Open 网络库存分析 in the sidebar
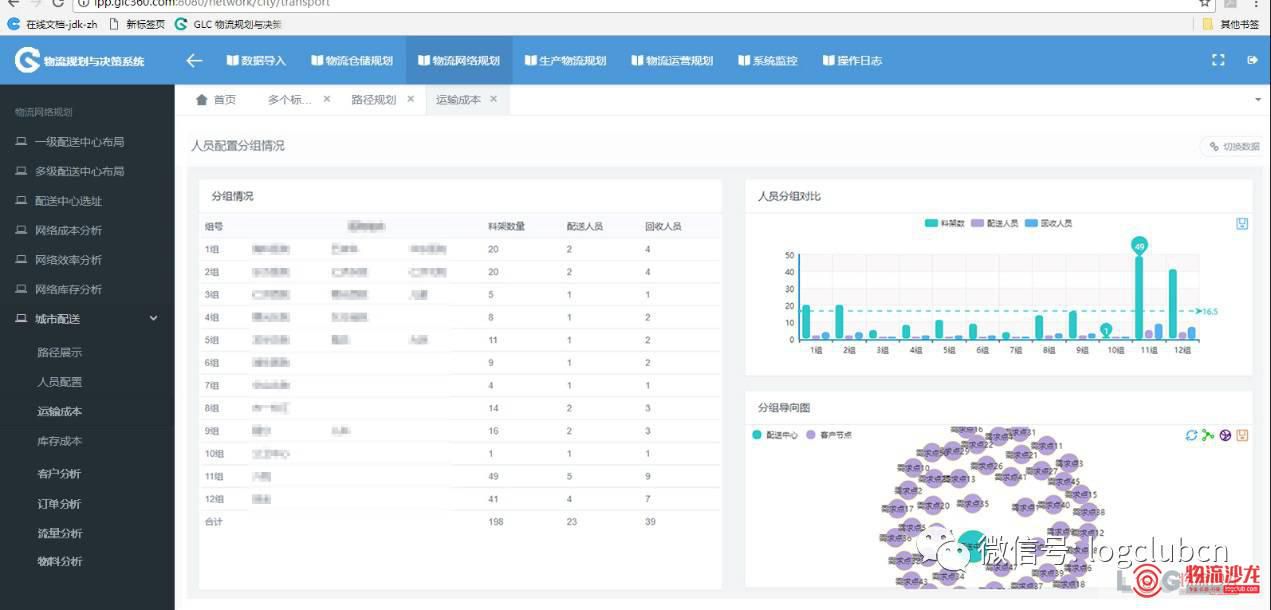 tap(68, 289)
